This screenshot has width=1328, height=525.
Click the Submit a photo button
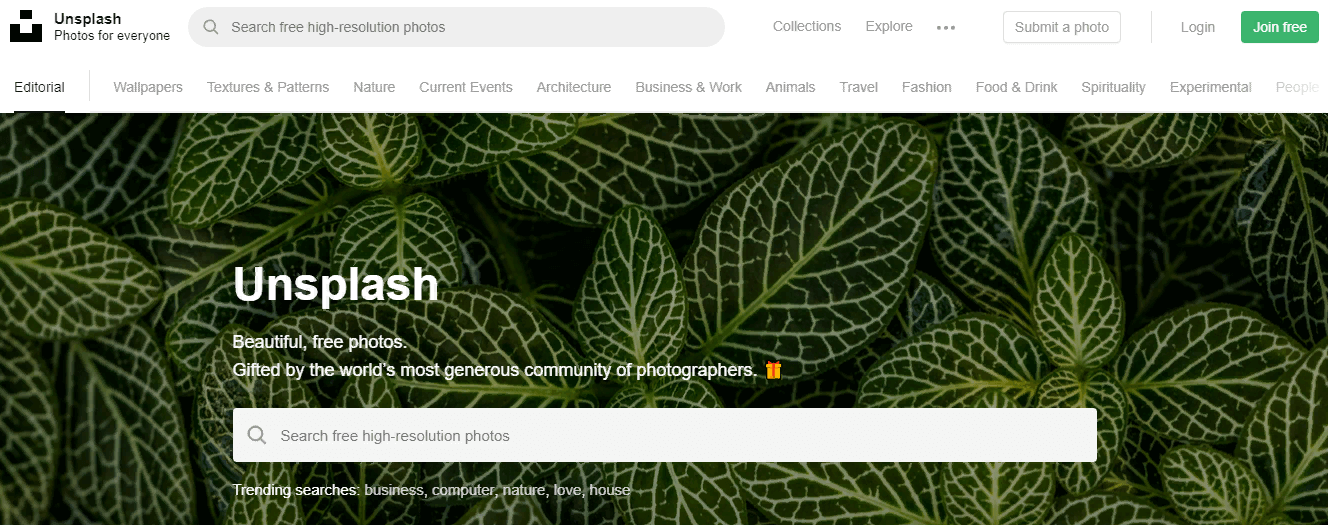[x=1062, y=27]
